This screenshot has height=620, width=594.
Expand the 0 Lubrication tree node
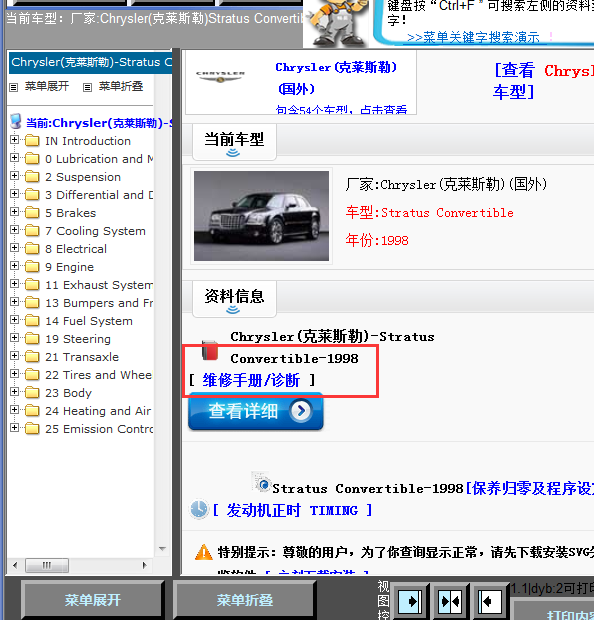pyautogui.click(x=14, y=158)
